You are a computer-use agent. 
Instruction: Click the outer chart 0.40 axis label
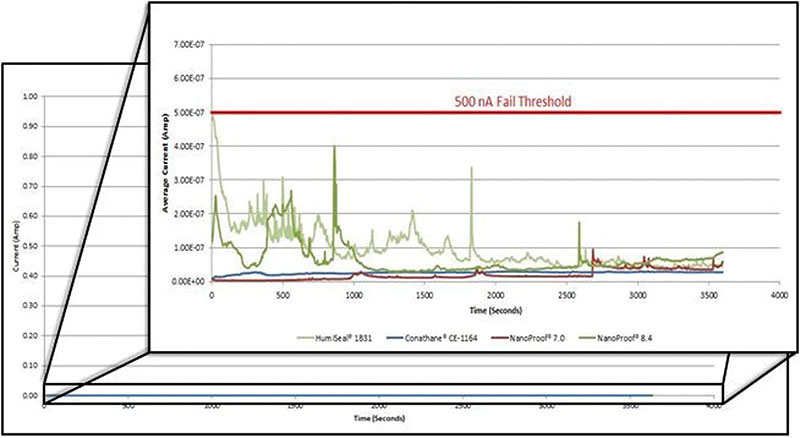[x=31, y=276]
